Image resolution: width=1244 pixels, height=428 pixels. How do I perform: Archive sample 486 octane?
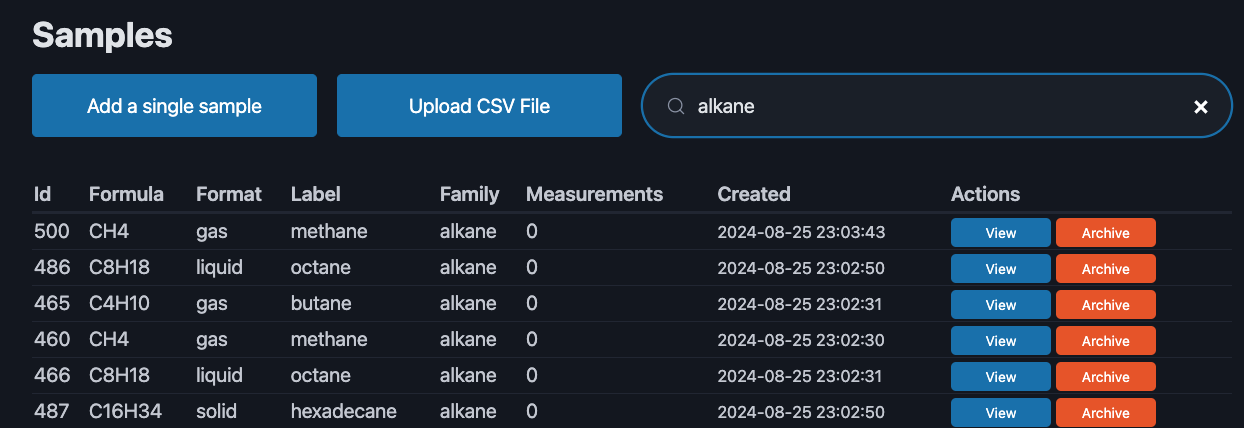1105,269
